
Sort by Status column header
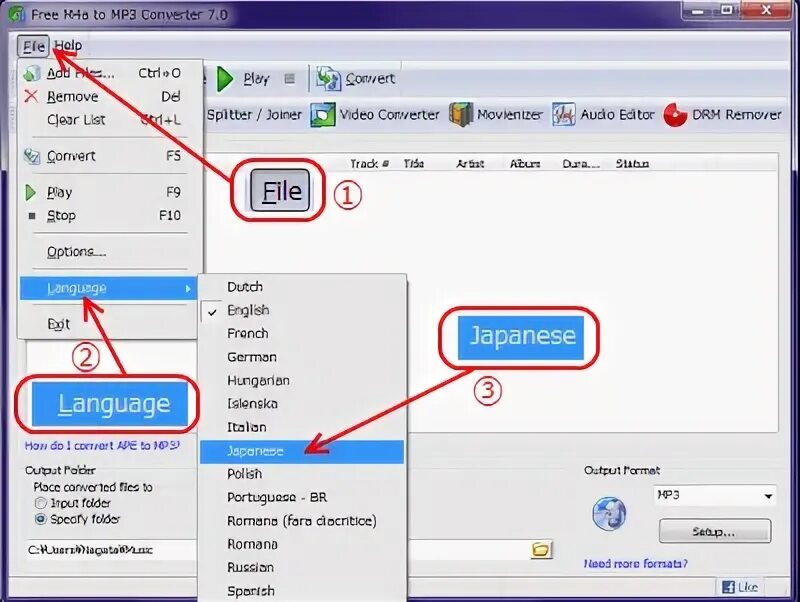[x=632, y=164]
